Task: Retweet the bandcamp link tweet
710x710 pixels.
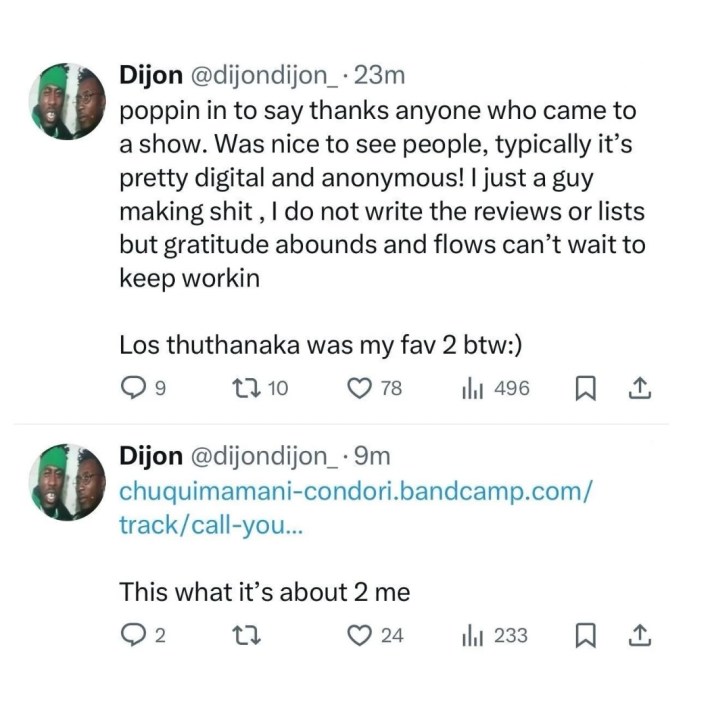Action: pos(241,635)
